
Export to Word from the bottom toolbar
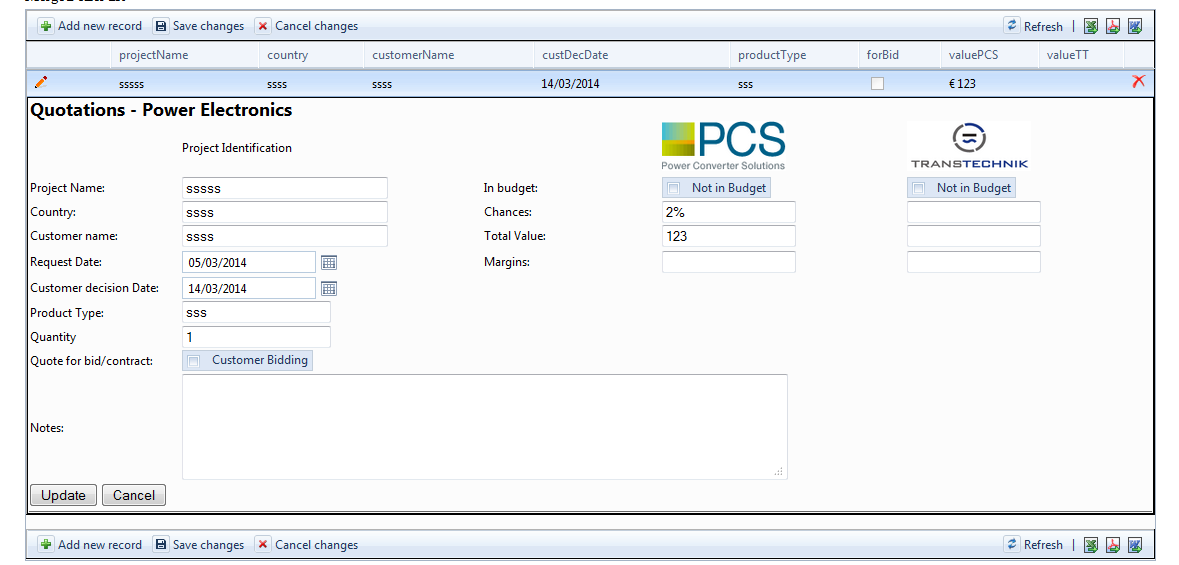[x=1135, y=545]
